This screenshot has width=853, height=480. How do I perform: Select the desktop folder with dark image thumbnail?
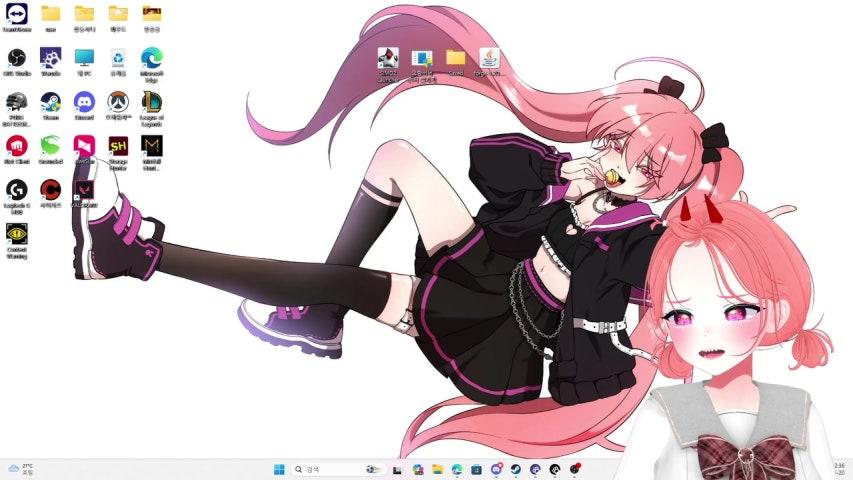(x=152, y=14)
